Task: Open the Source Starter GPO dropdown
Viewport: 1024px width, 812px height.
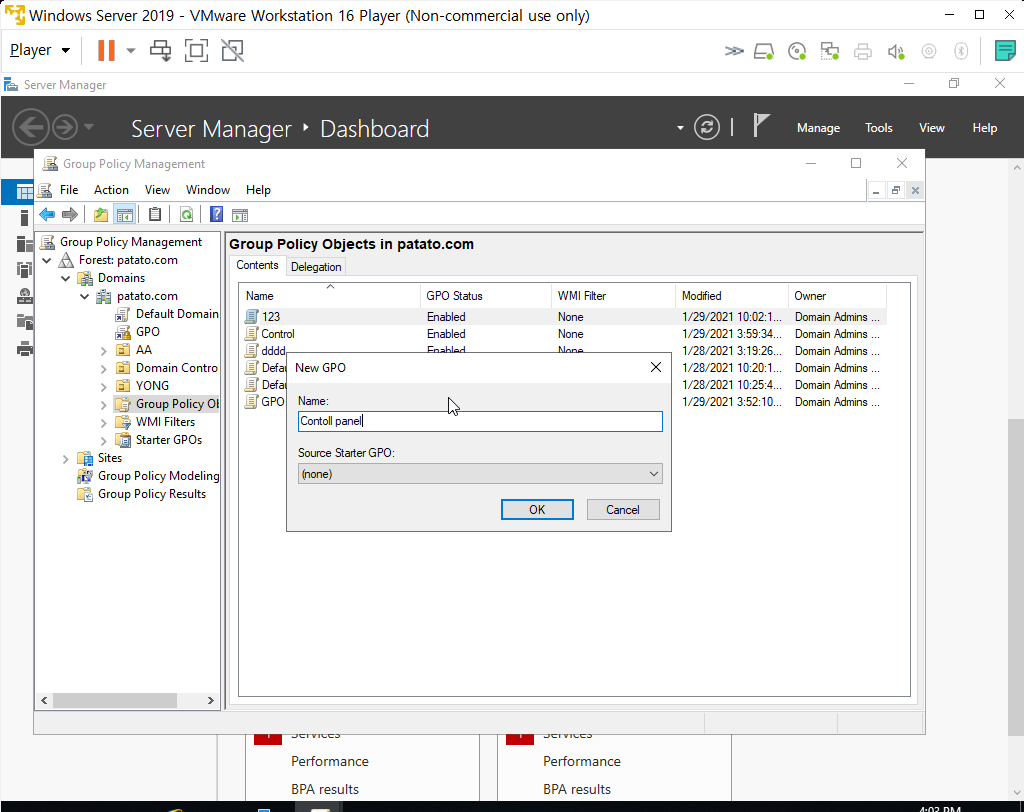Action: 480,474
